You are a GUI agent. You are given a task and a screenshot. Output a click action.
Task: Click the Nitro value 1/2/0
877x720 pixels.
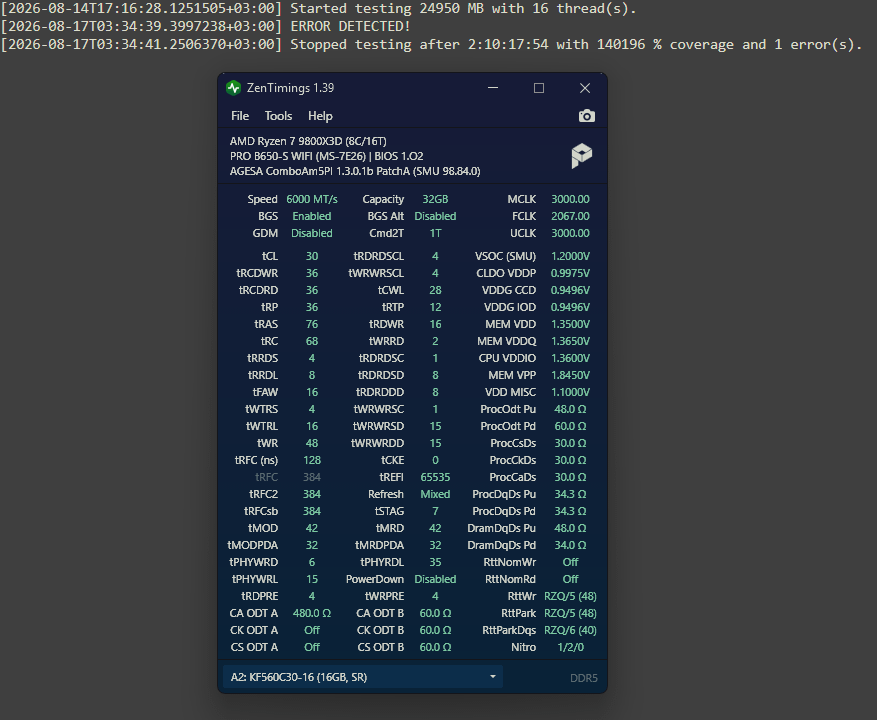(570, 647)
